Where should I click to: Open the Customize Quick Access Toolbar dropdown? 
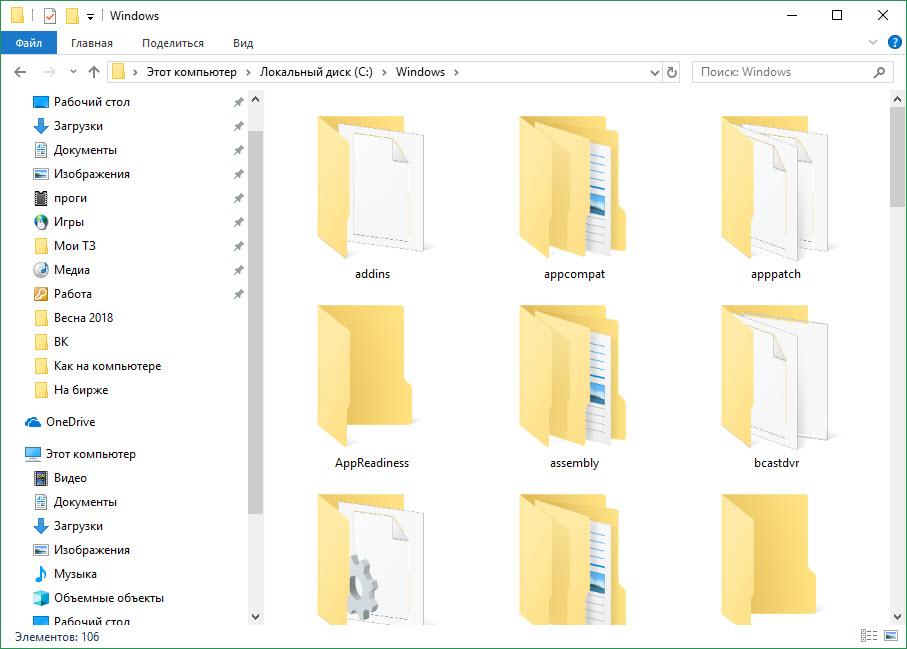tap(90, 17)
